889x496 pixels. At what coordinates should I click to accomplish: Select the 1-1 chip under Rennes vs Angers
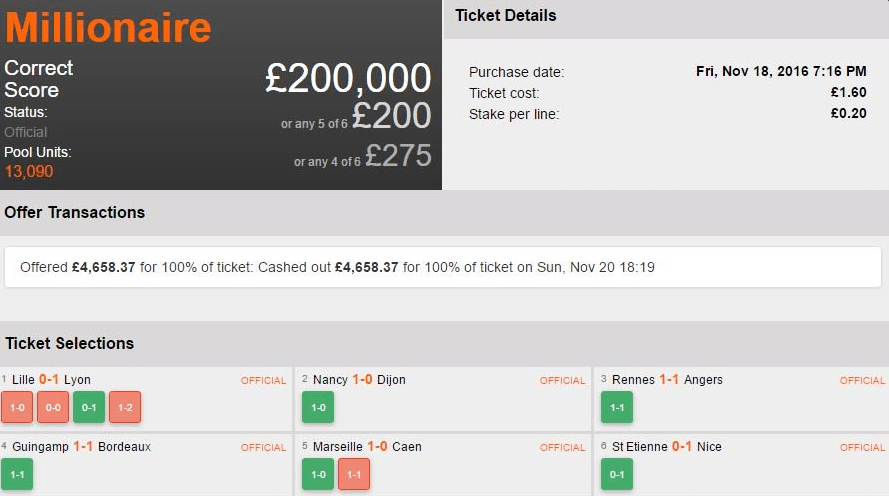click(617, 407)
